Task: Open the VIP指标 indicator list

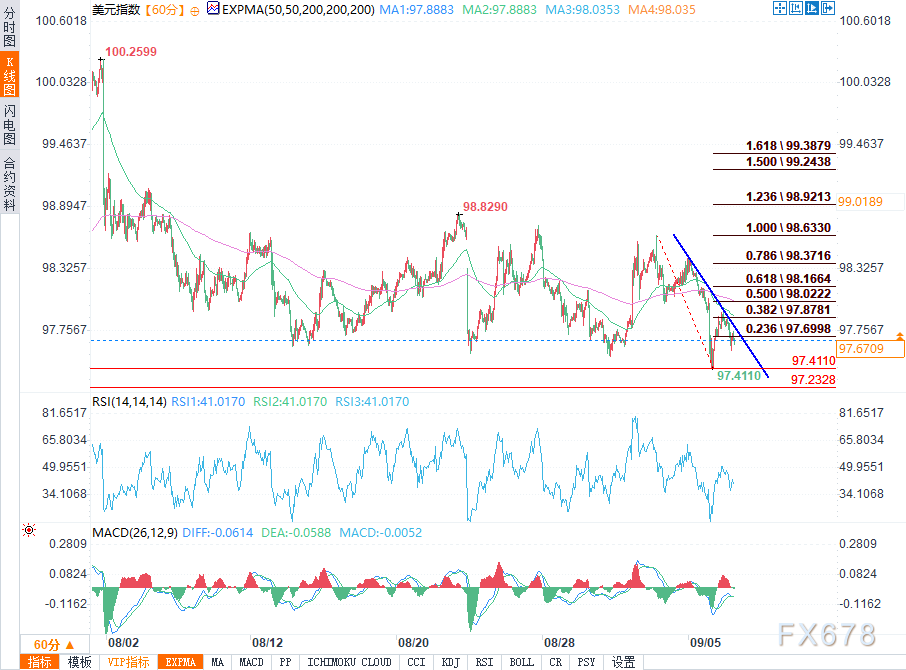Action: [128, 662]
